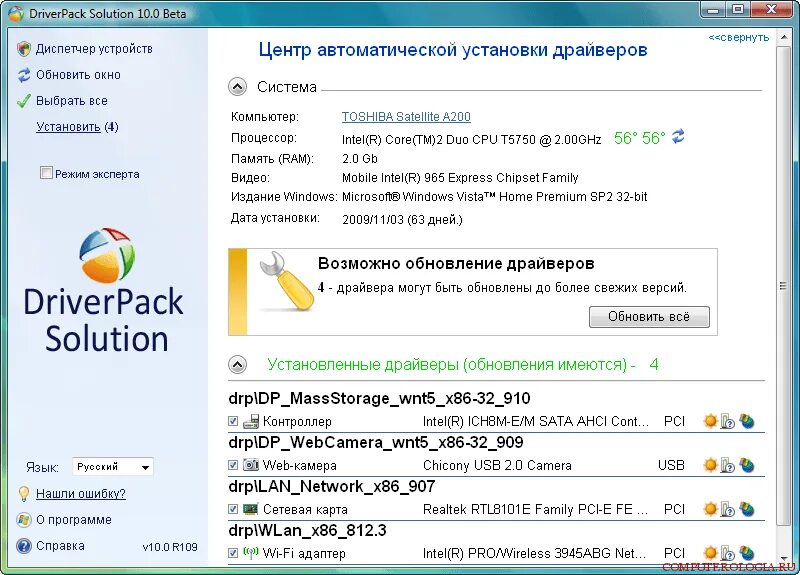
Task: Uncheck the Wi-Fi адаптер driver checkbox
Action: (x=233, y=553)
